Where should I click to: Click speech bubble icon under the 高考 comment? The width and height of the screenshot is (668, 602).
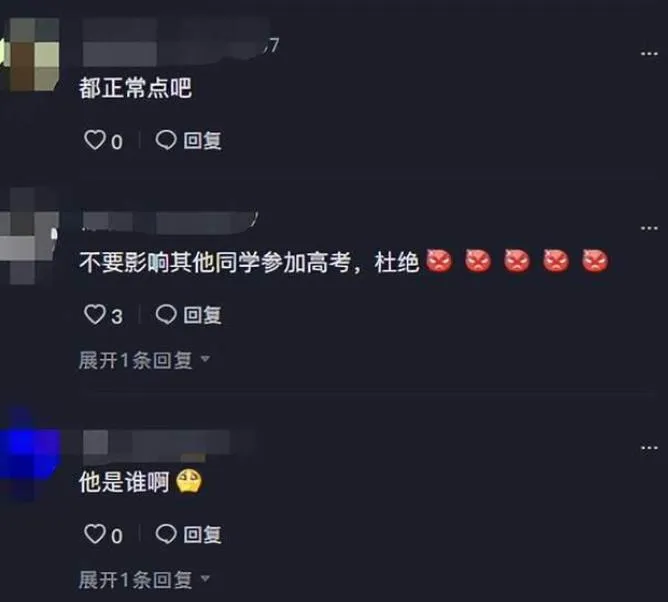166,314
